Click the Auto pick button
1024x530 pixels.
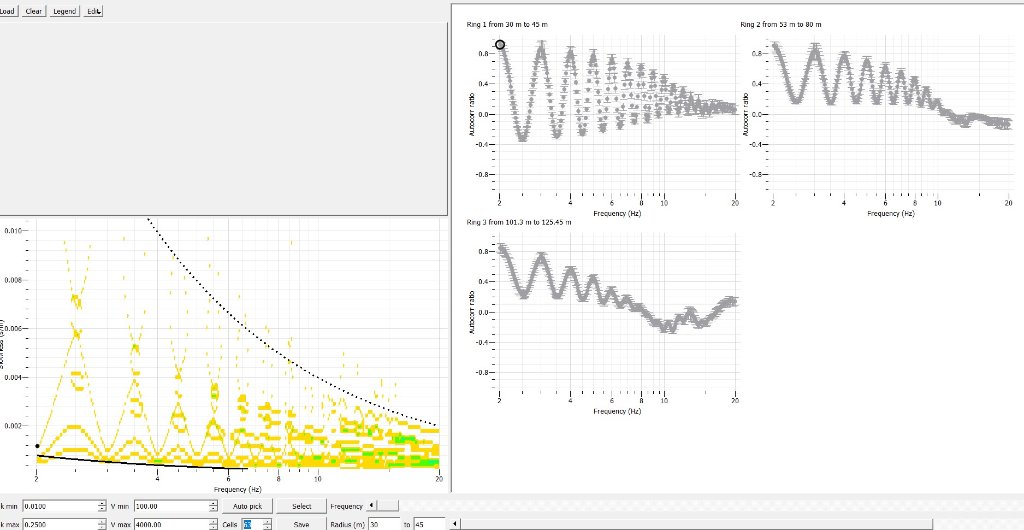coord(247,507)
